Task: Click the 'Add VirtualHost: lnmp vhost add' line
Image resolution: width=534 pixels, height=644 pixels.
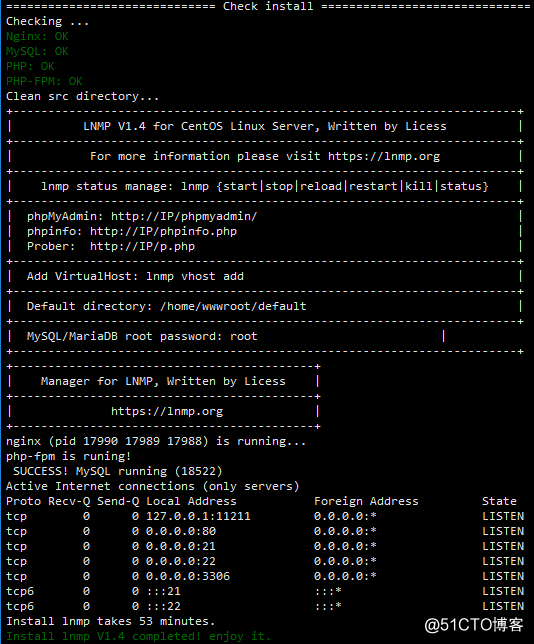Action: coord(135,276)
